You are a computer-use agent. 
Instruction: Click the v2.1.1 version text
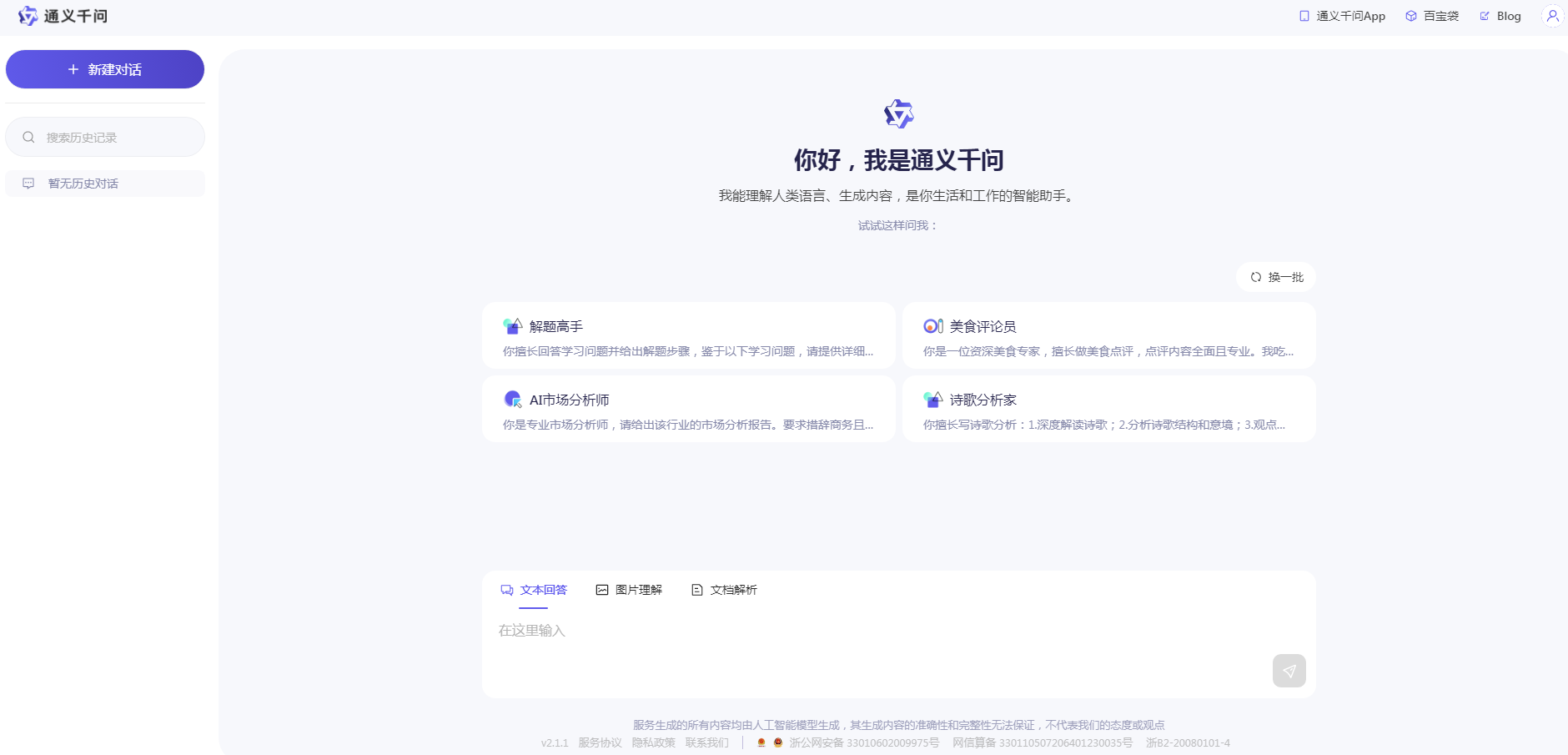555,742
